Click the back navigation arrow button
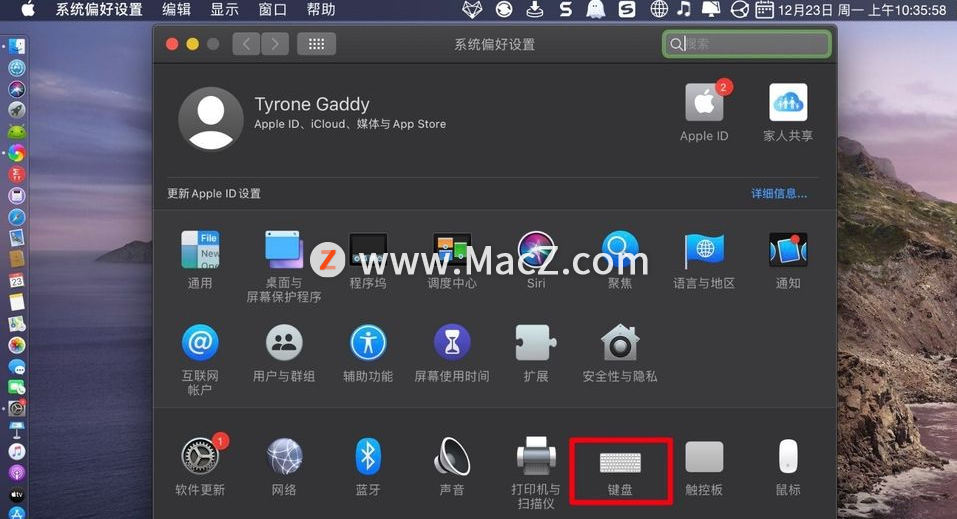The height and width of the screenshot is (519, 957). pyautogui.click(x=247, y=44)
